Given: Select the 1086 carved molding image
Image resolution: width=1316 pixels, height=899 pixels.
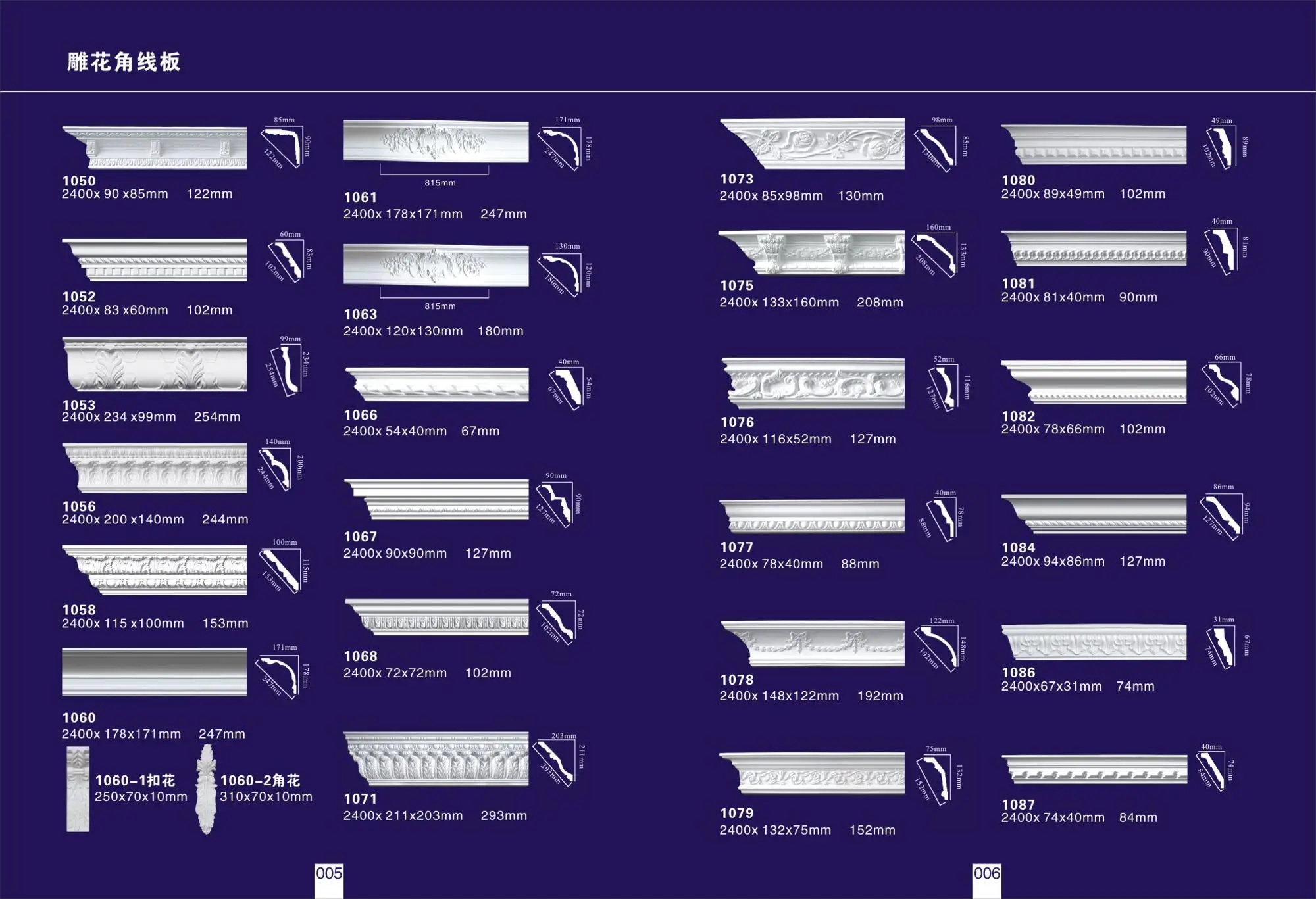Looking at the screenshot, I should pos(1094,642).
